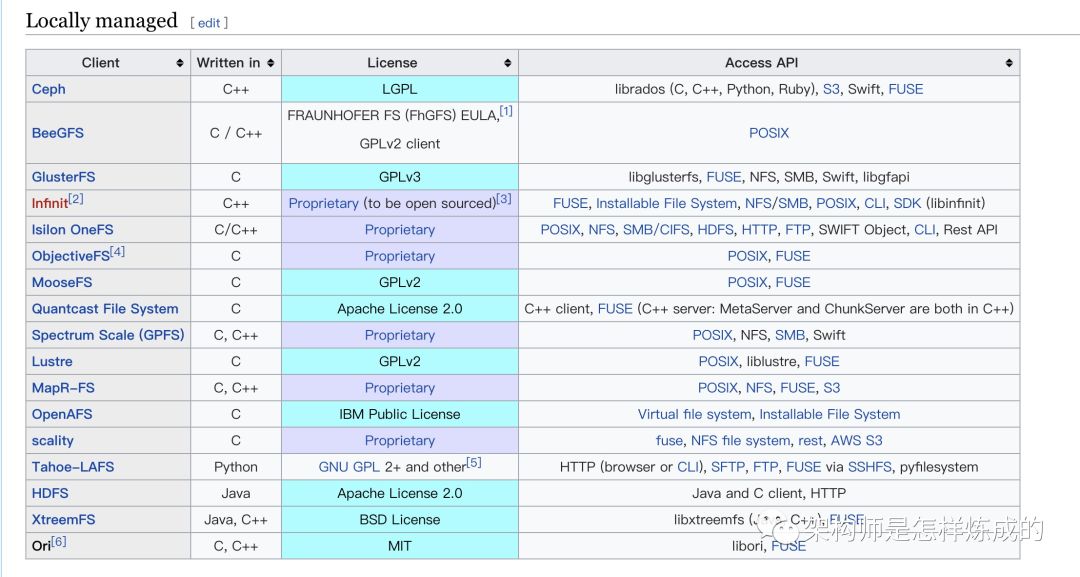This screenshot has height=577, width=1080.
Task: Open the SMB link in Spectrum Scale row
Action: (x=790, y=335)
